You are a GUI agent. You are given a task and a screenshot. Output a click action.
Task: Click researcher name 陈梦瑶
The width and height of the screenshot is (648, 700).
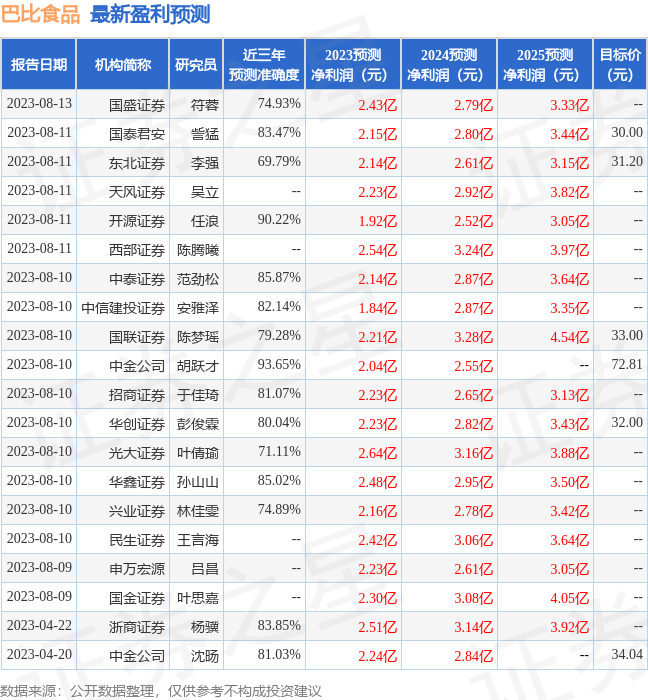coord(198,338)
